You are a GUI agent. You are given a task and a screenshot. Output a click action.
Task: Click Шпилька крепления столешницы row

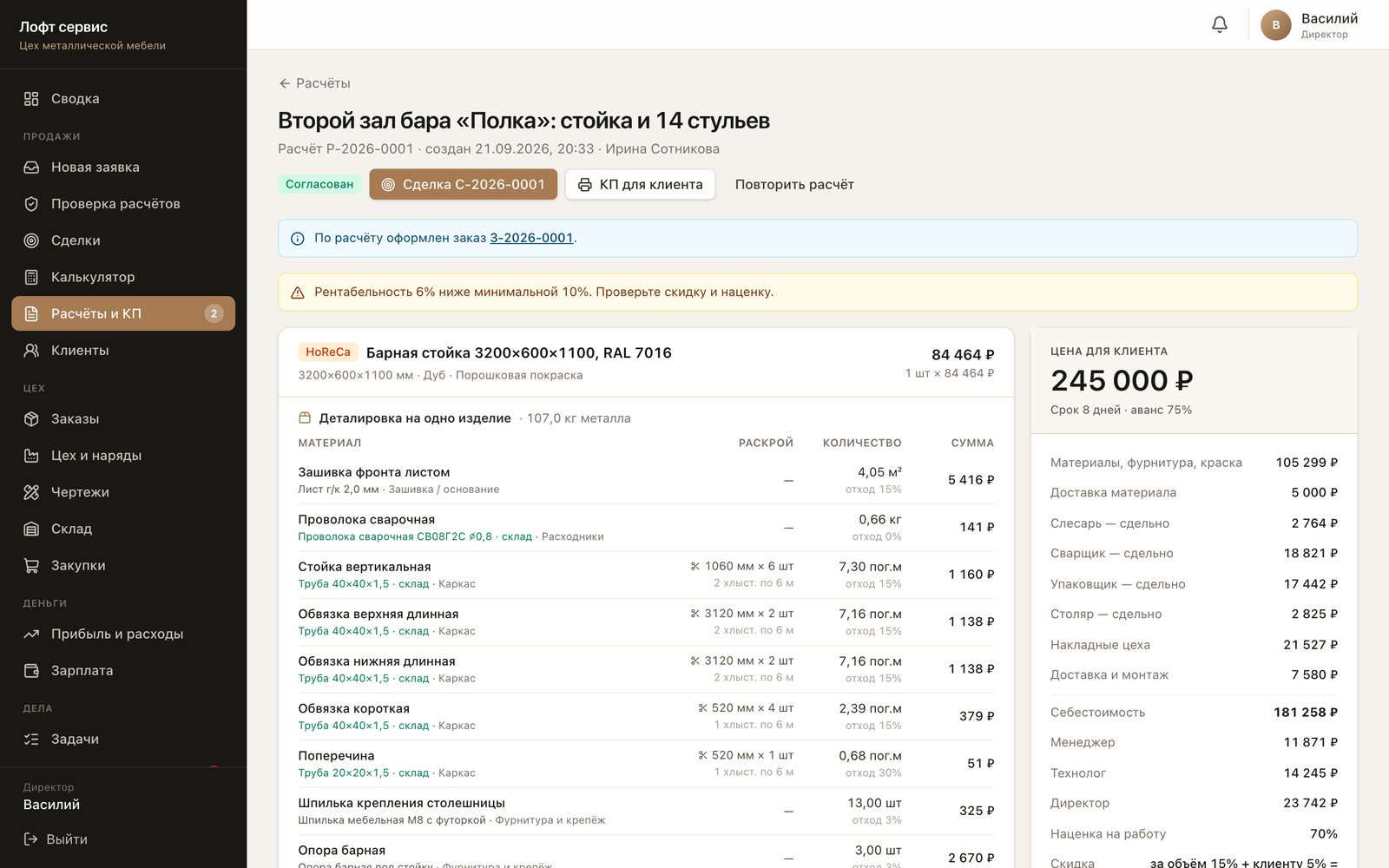[646, 811]
